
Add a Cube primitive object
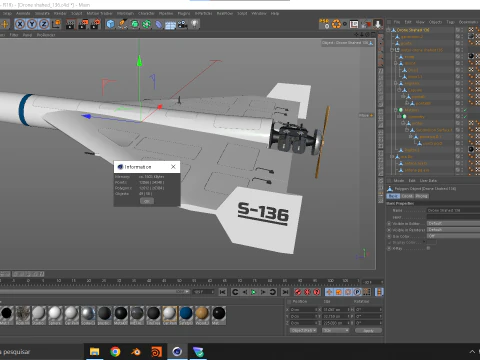pos(110,24)
